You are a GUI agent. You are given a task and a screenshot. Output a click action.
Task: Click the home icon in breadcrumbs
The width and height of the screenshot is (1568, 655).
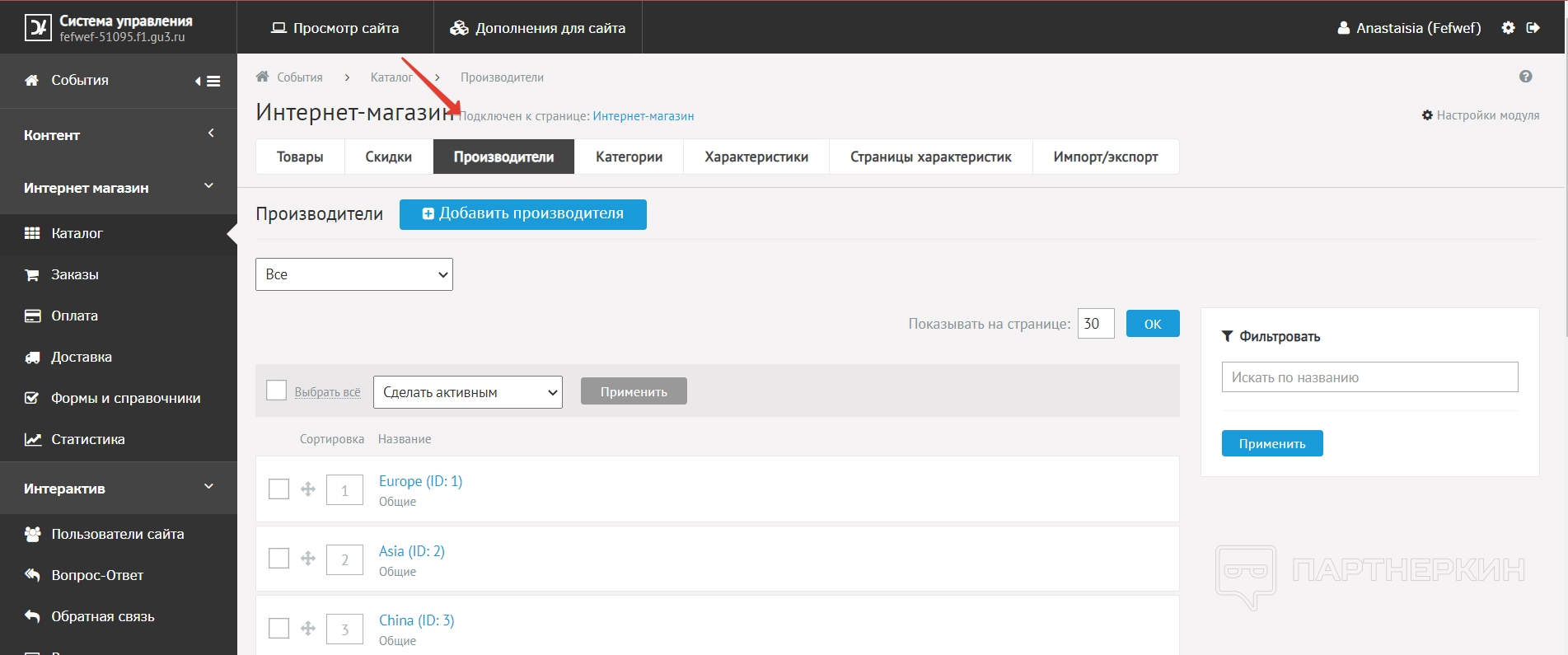pyautogui.click(x=263, y=77)
